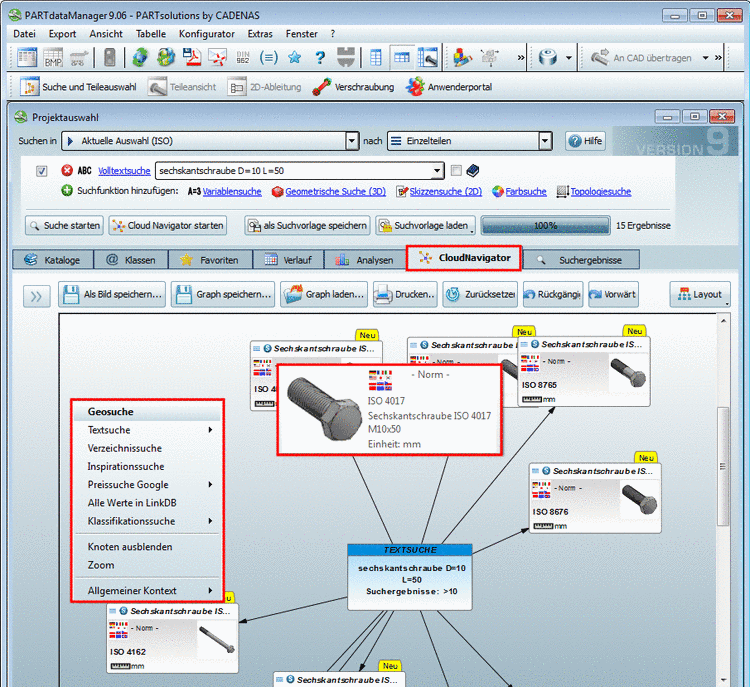This screenshot has height=687, width=750.
Task: Click the blue single-column table icon
Action: click(x=375, y=57)
